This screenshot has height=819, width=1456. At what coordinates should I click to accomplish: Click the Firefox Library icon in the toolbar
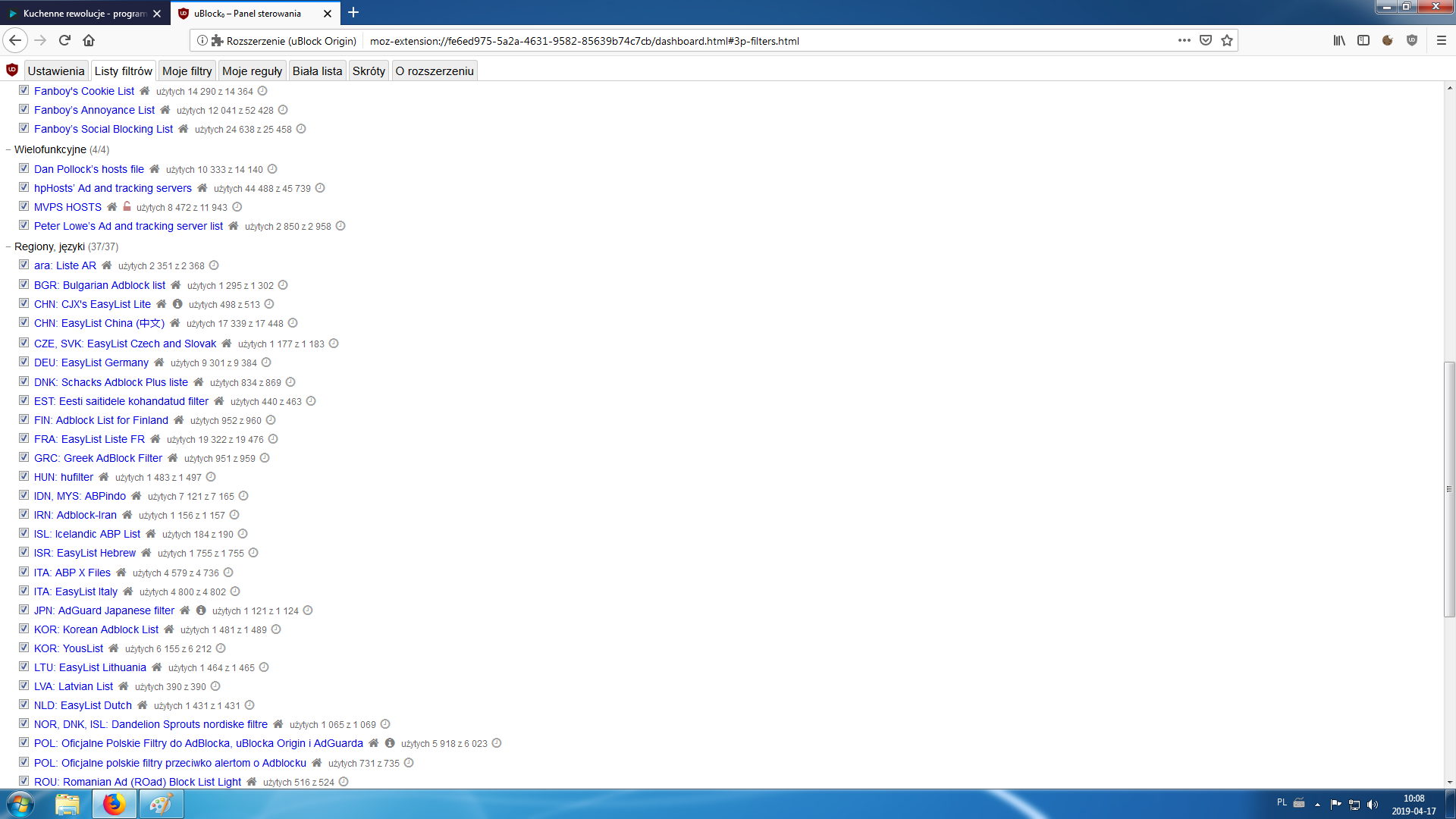click(x=1338, y=40)
